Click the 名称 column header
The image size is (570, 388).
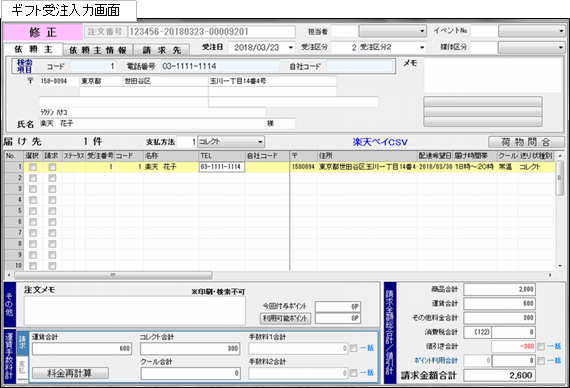point(171,156)
